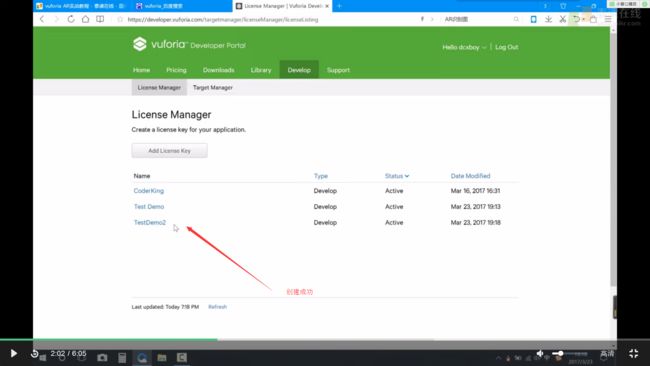This screenshot has width=650, height=366.
Task: Seek on the green video progress bar
Action: [x=109, y=339]
